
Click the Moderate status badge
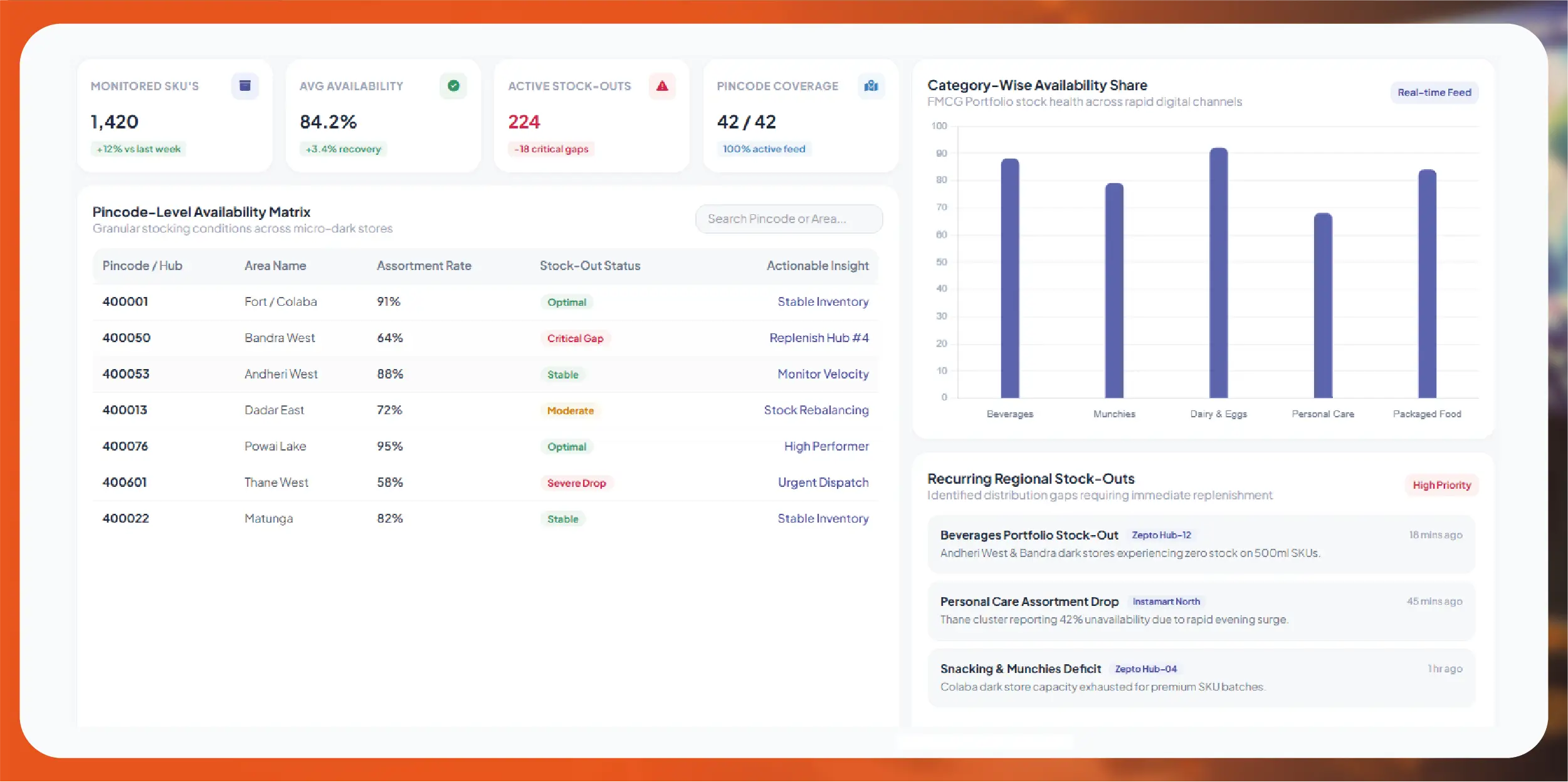click(570, 411)
